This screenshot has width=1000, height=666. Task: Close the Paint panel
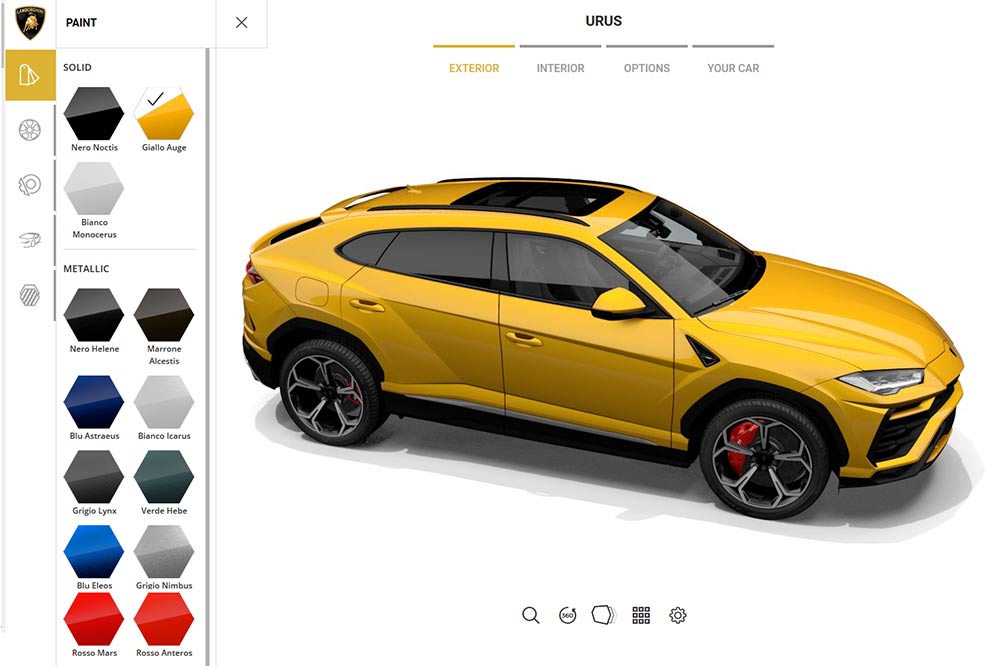click(x=242, y=23)
